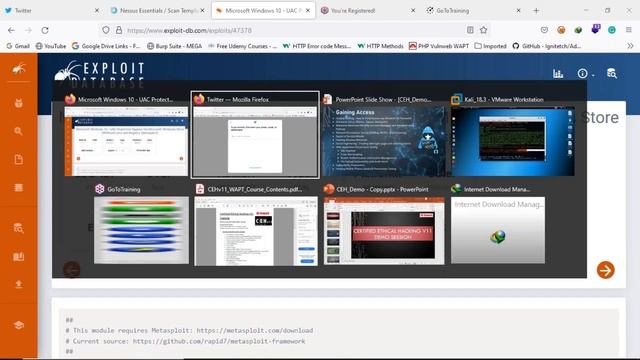
Task: Open the Submissions upload icon in sidebar
Action: [18, 284]
